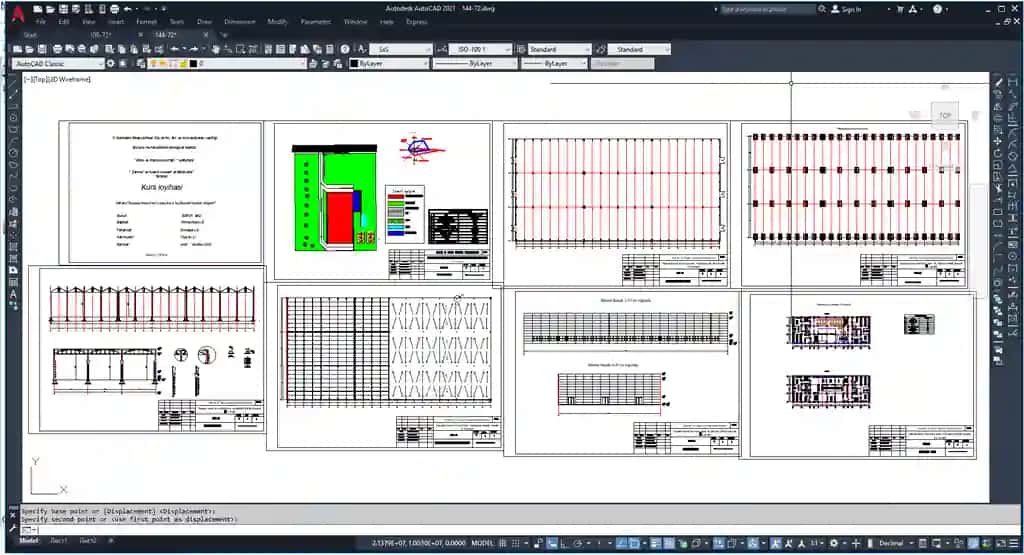This screenshot has height=555, width=1024.
Task: Toggle polar tracking in the status bar
Action: 578,543
